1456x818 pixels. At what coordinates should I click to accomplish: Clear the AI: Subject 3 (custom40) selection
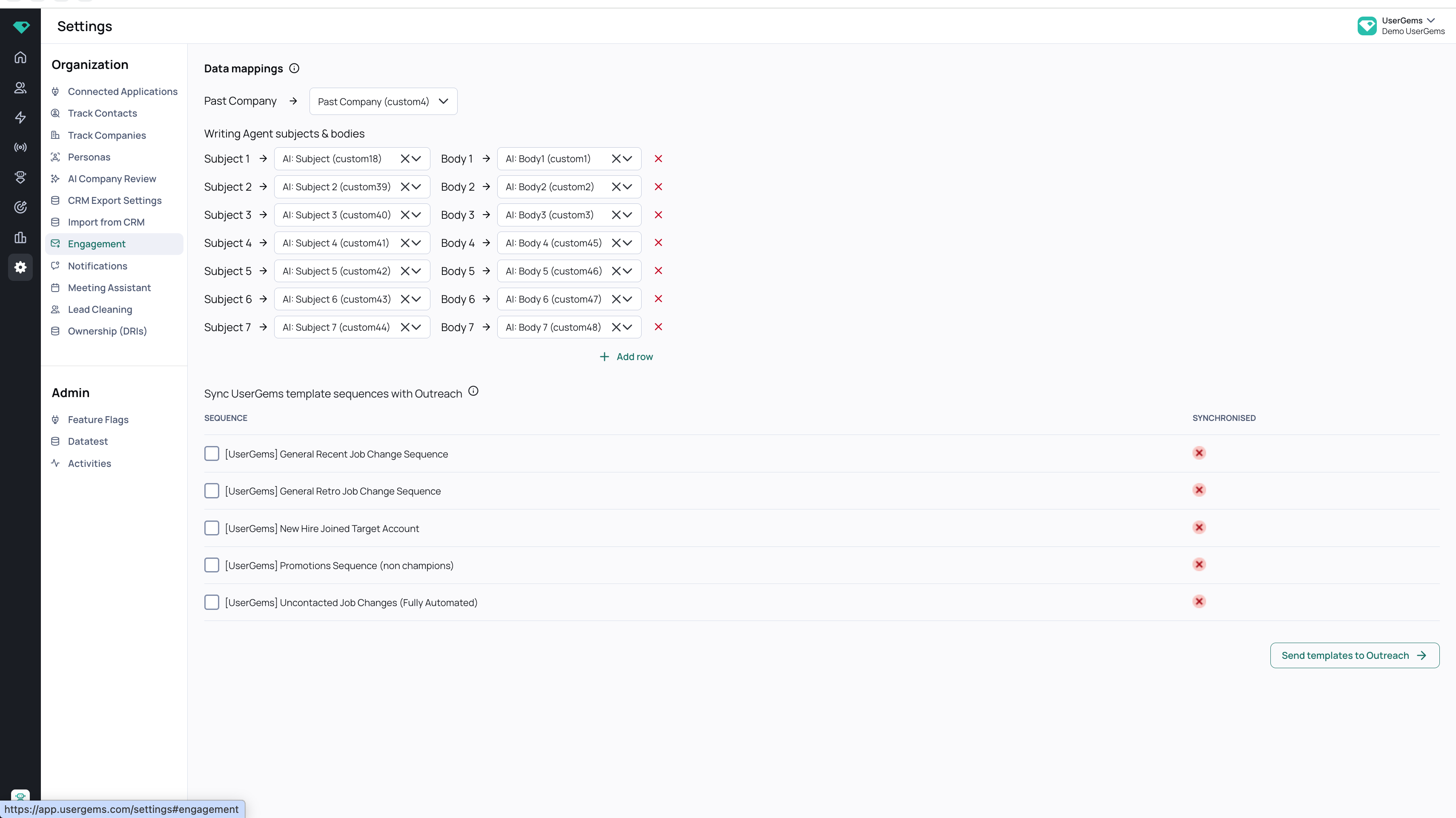(x=405, y=215)
